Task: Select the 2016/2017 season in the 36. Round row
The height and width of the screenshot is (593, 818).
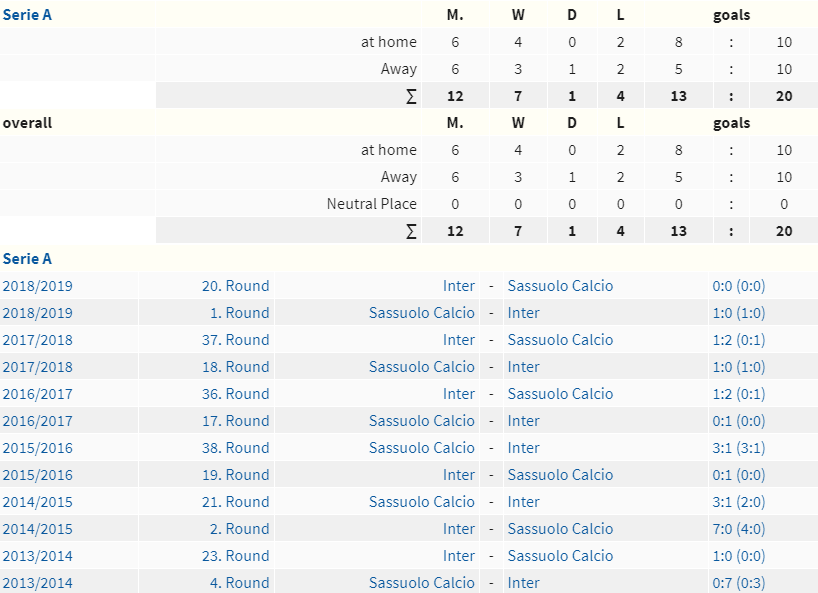Action: pos(38,394)
